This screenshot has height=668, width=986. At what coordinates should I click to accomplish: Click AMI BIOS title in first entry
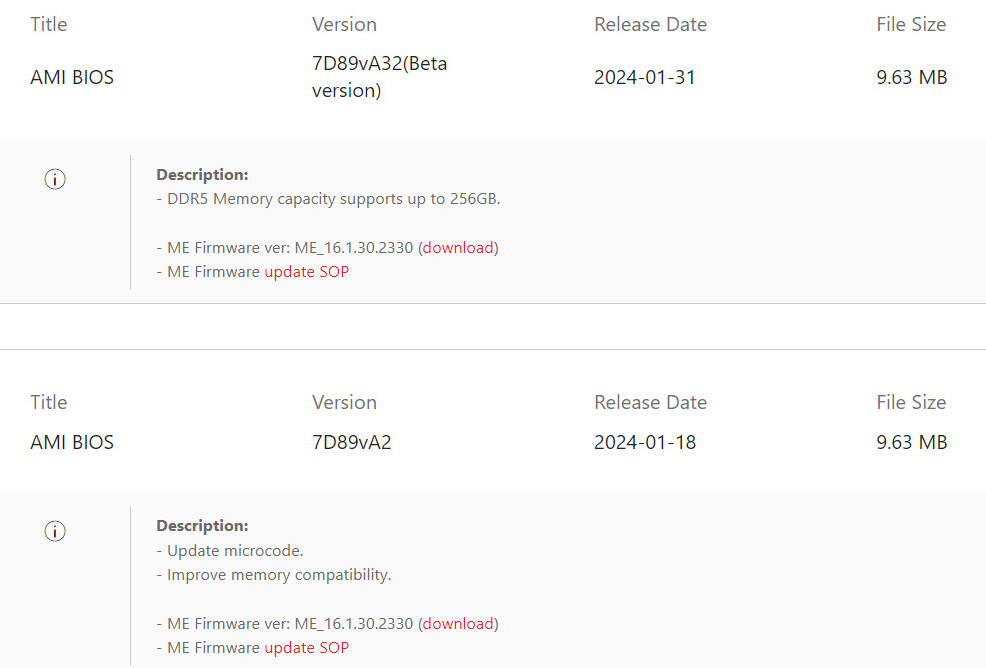point(72,77)
